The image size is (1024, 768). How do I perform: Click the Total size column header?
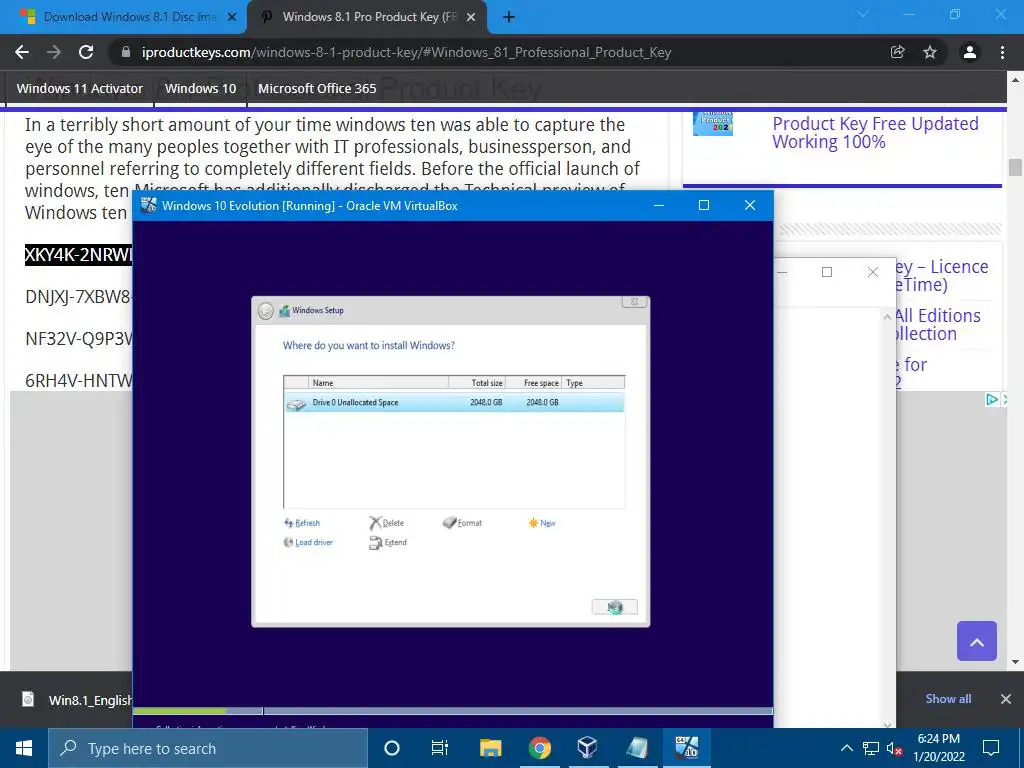tap(477, 383)
